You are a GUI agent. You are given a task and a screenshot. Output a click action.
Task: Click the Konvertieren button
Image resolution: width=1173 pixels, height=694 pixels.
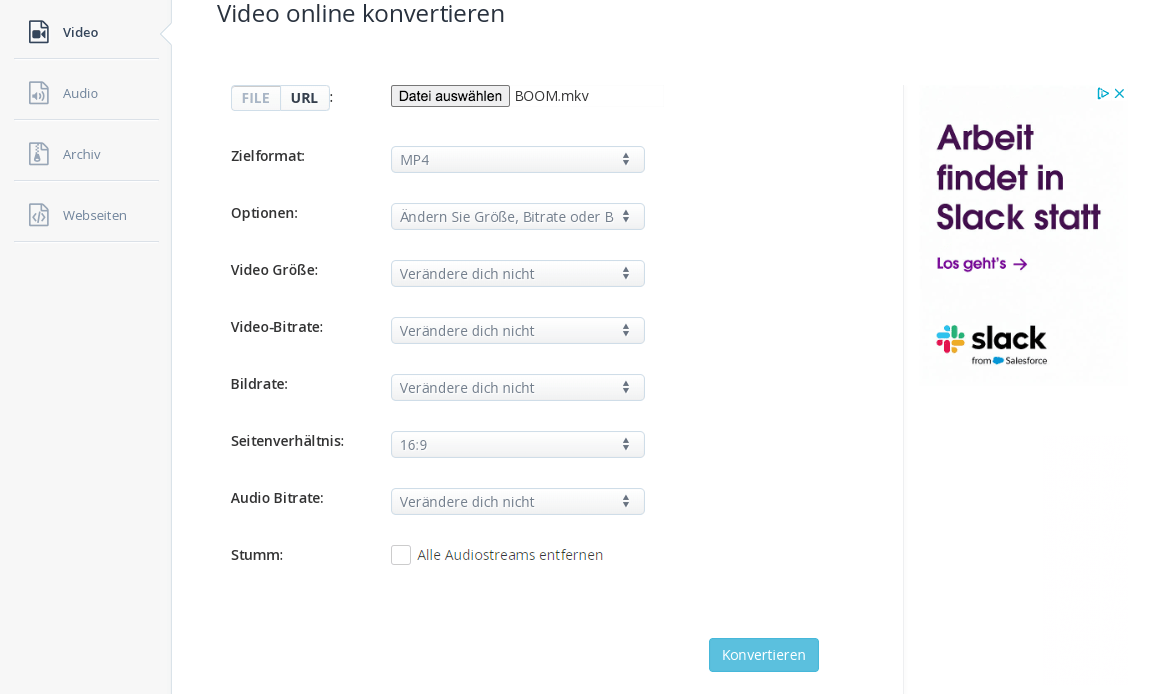[763, 654]
